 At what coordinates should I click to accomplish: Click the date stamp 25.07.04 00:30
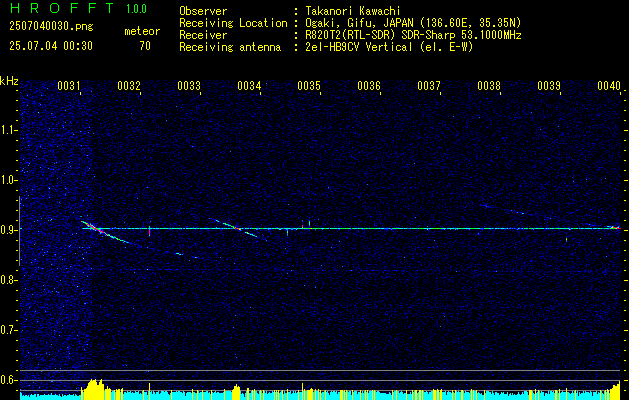pos(51,46)
